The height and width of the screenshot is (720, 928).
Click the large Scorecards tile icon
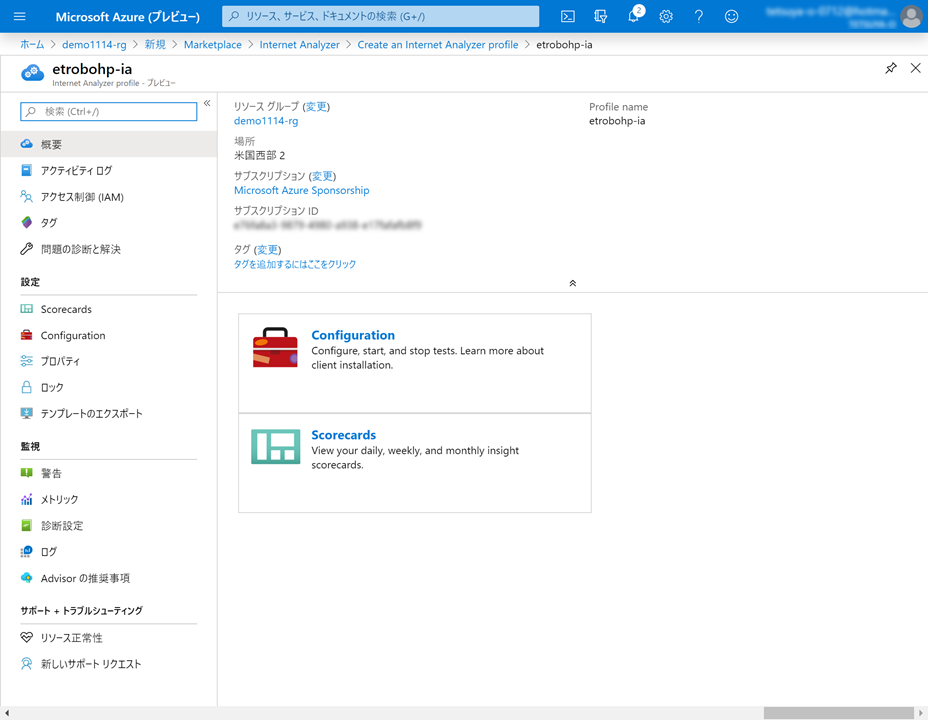coord(275,447)
